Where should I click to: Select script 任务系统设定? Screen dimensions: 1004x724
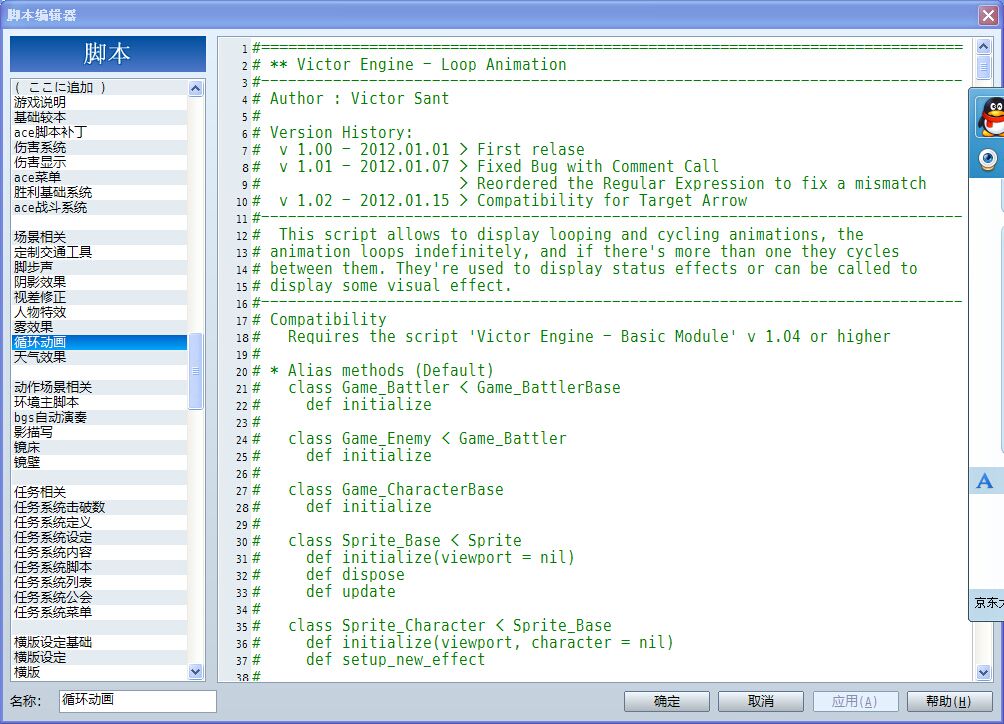pos(100,536)
